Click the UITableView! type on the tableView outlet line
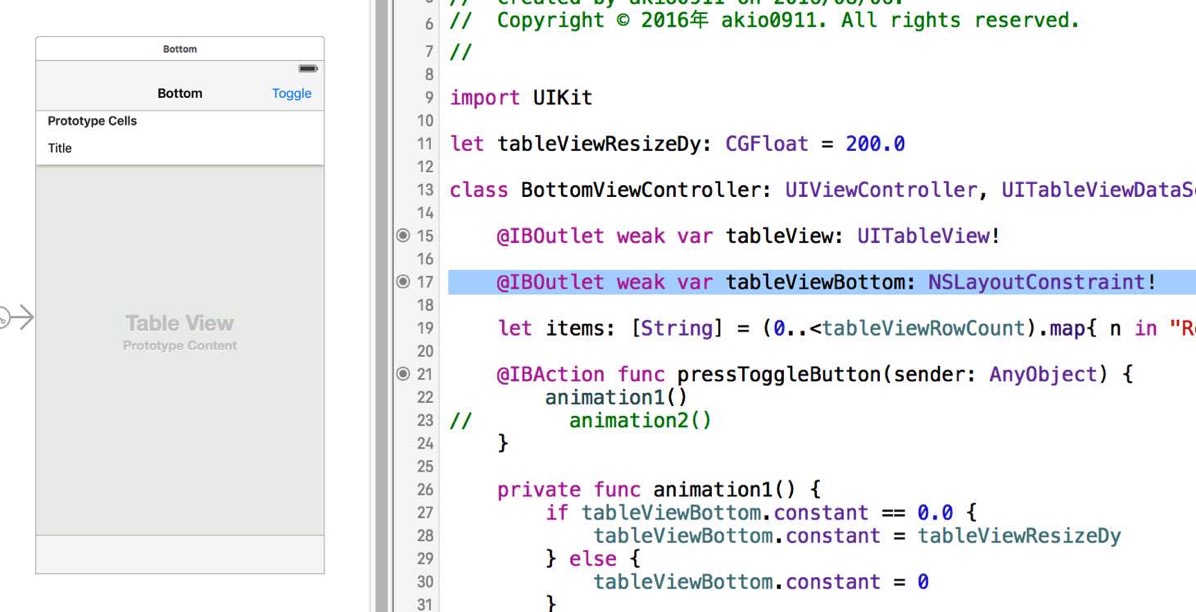Screen dimensions: 1196x612 tap(928, 236)
